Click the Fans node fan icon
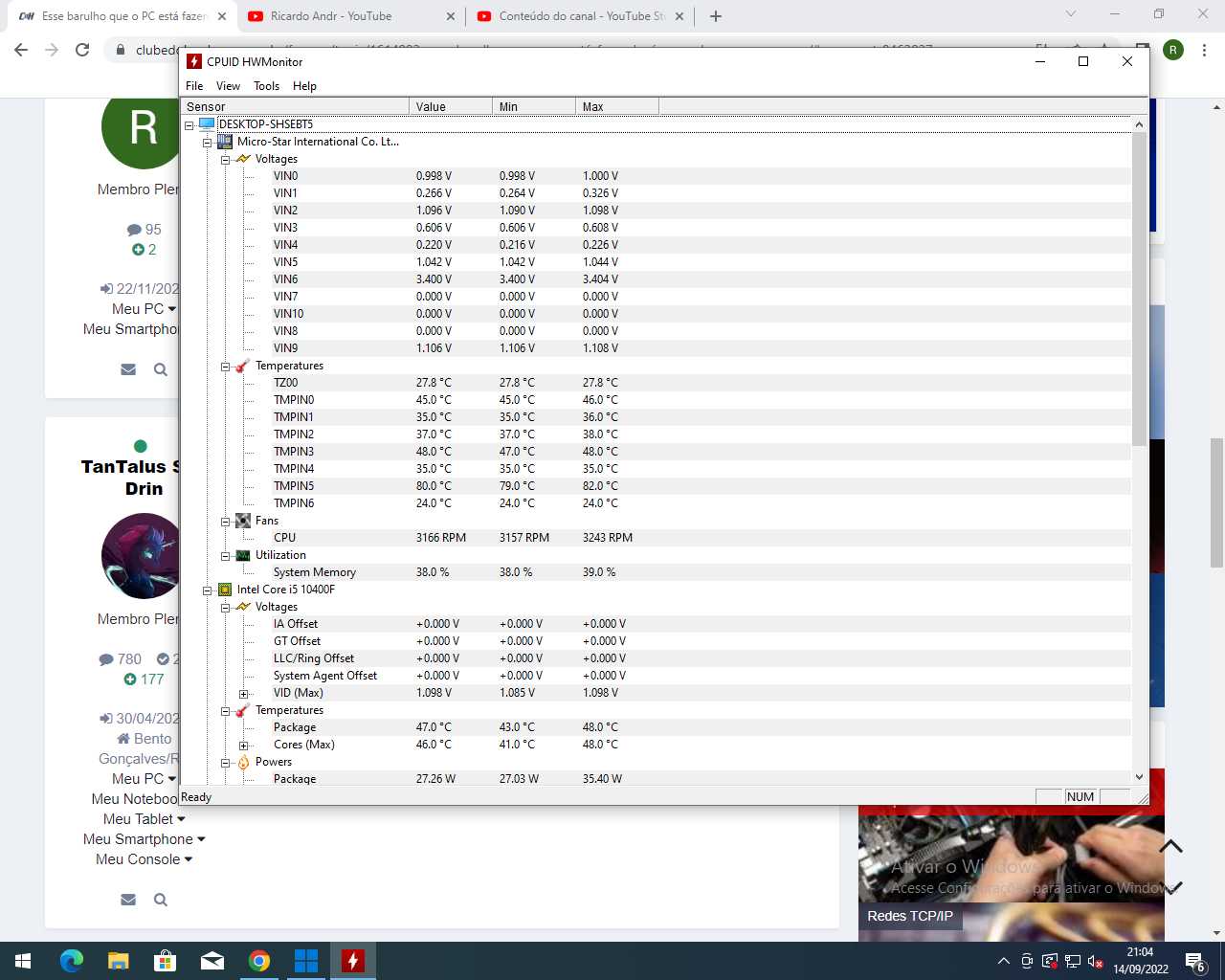 (243, 521)
